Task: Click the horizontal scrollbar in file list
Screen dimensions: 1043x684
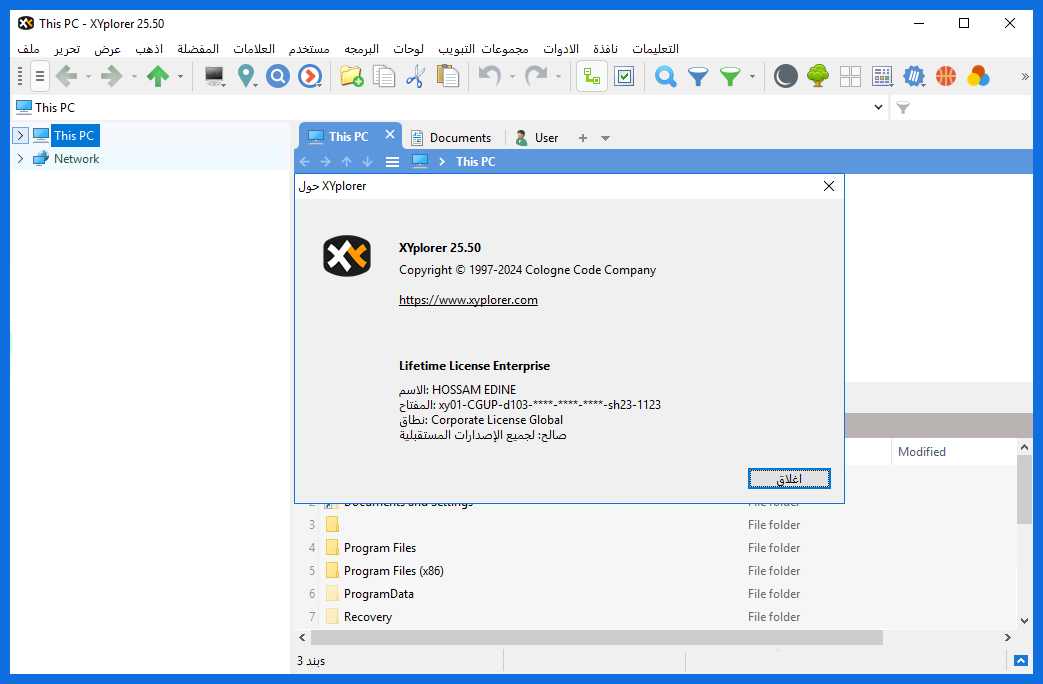Action: tap(597, 637)
